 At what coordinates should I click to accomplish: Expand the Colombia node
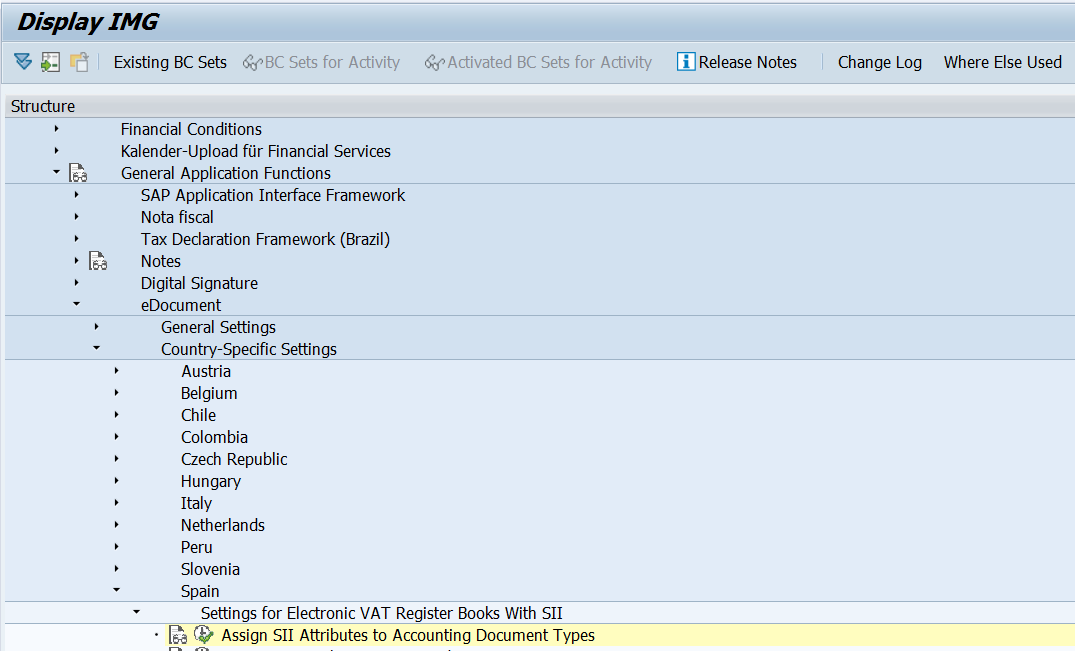coord(117,437)
